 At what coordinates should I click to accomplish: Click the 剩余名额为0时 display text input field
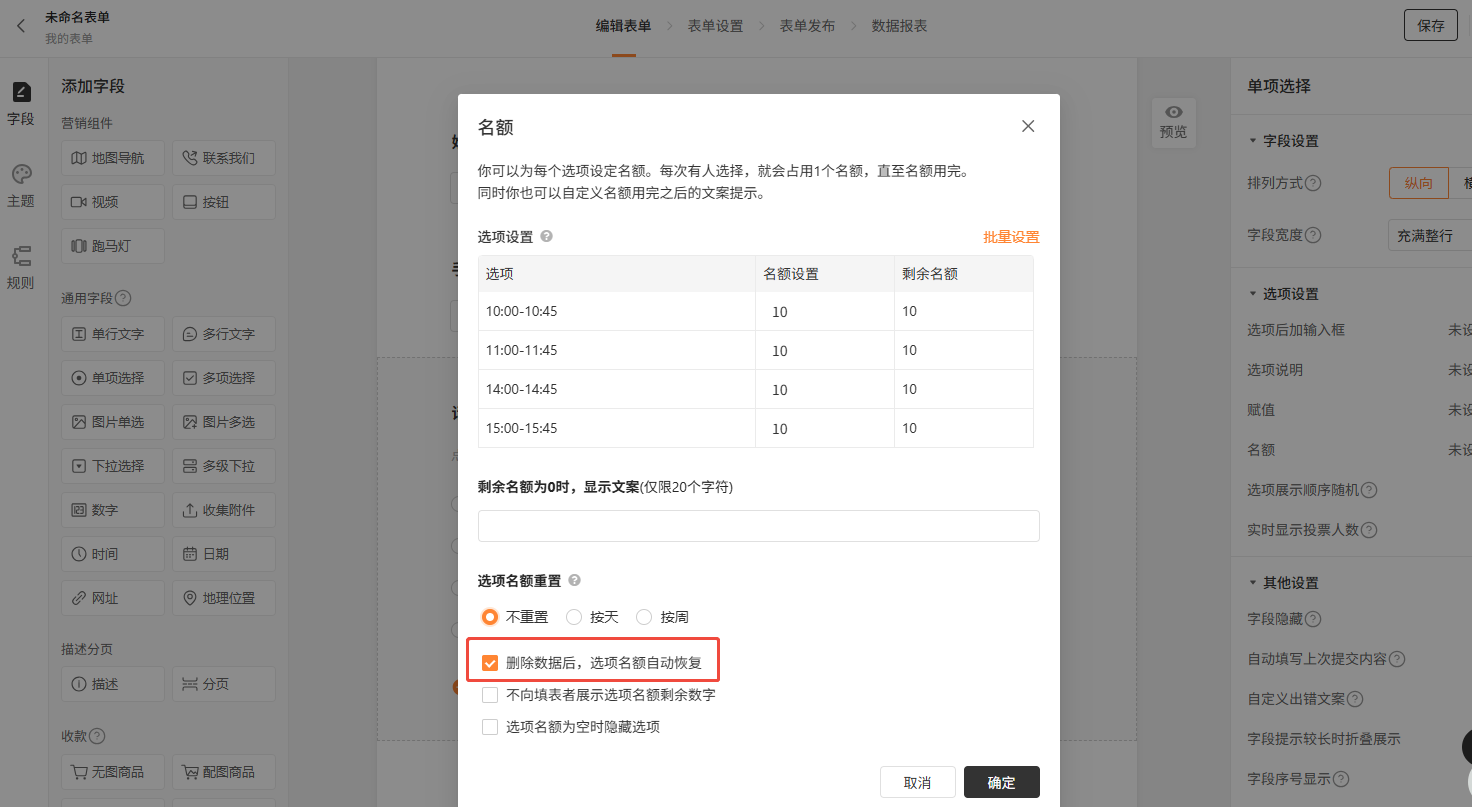pyautogui.click(x=758, y=526)
